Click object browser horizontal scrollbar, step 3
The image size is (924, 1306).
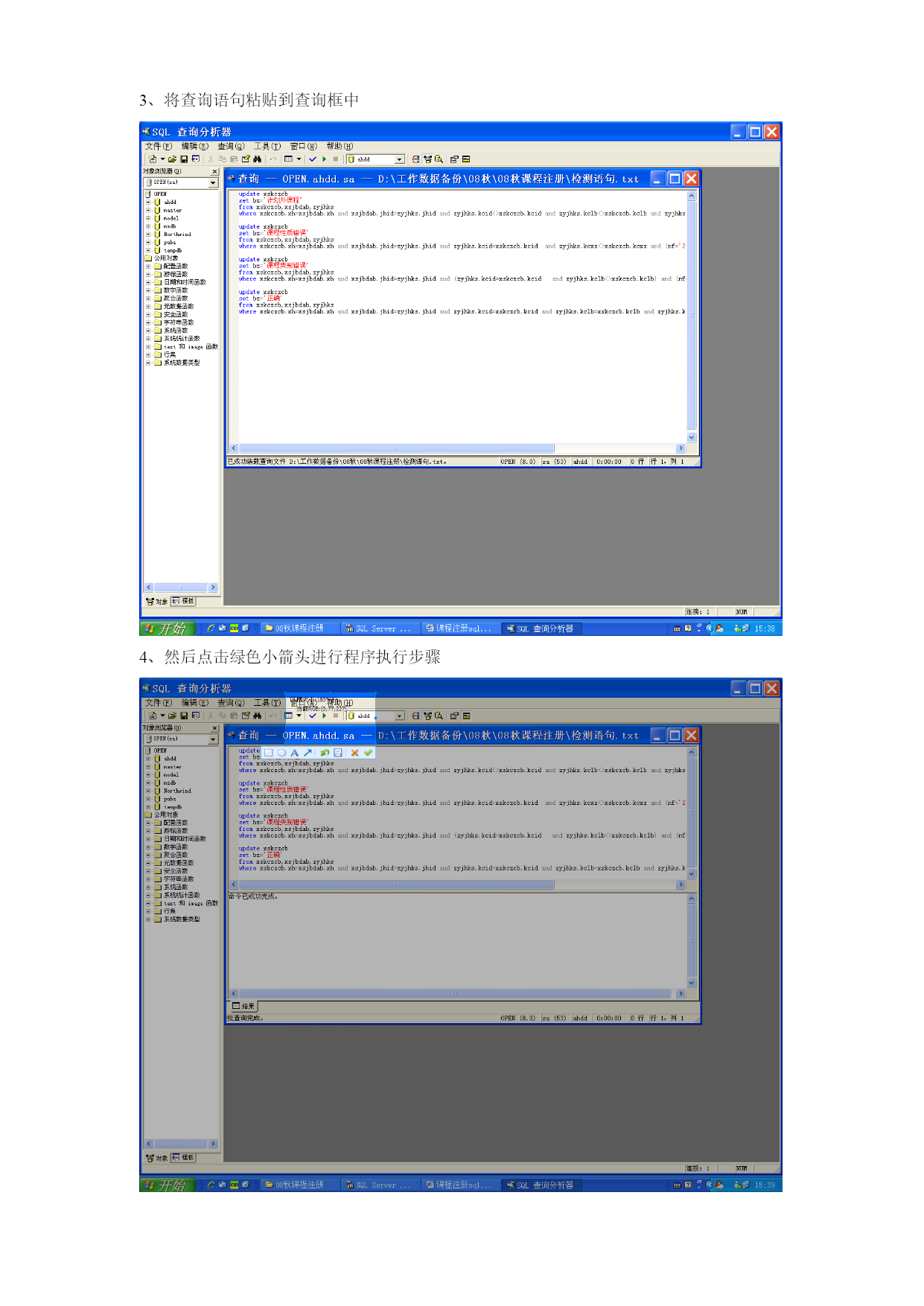pos(181,587)
